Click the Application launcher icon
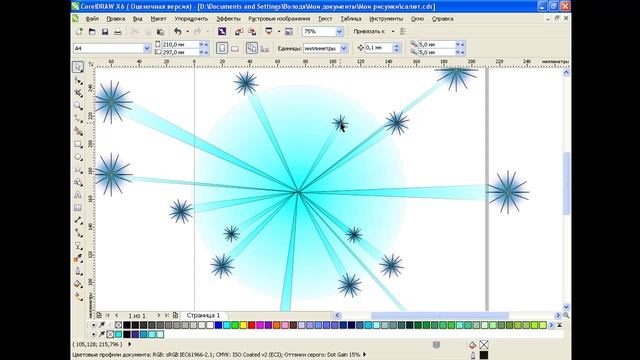Screen dimensions: 640x360 (269, 31)
